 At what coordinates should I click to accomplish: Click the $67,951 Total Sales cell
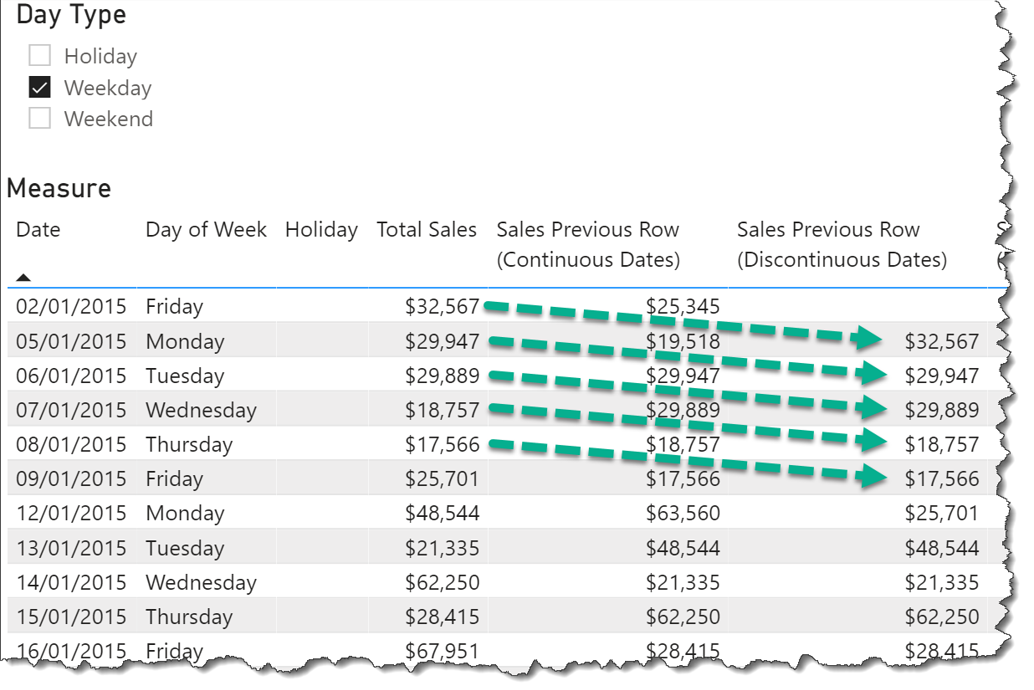pos(442,650)
